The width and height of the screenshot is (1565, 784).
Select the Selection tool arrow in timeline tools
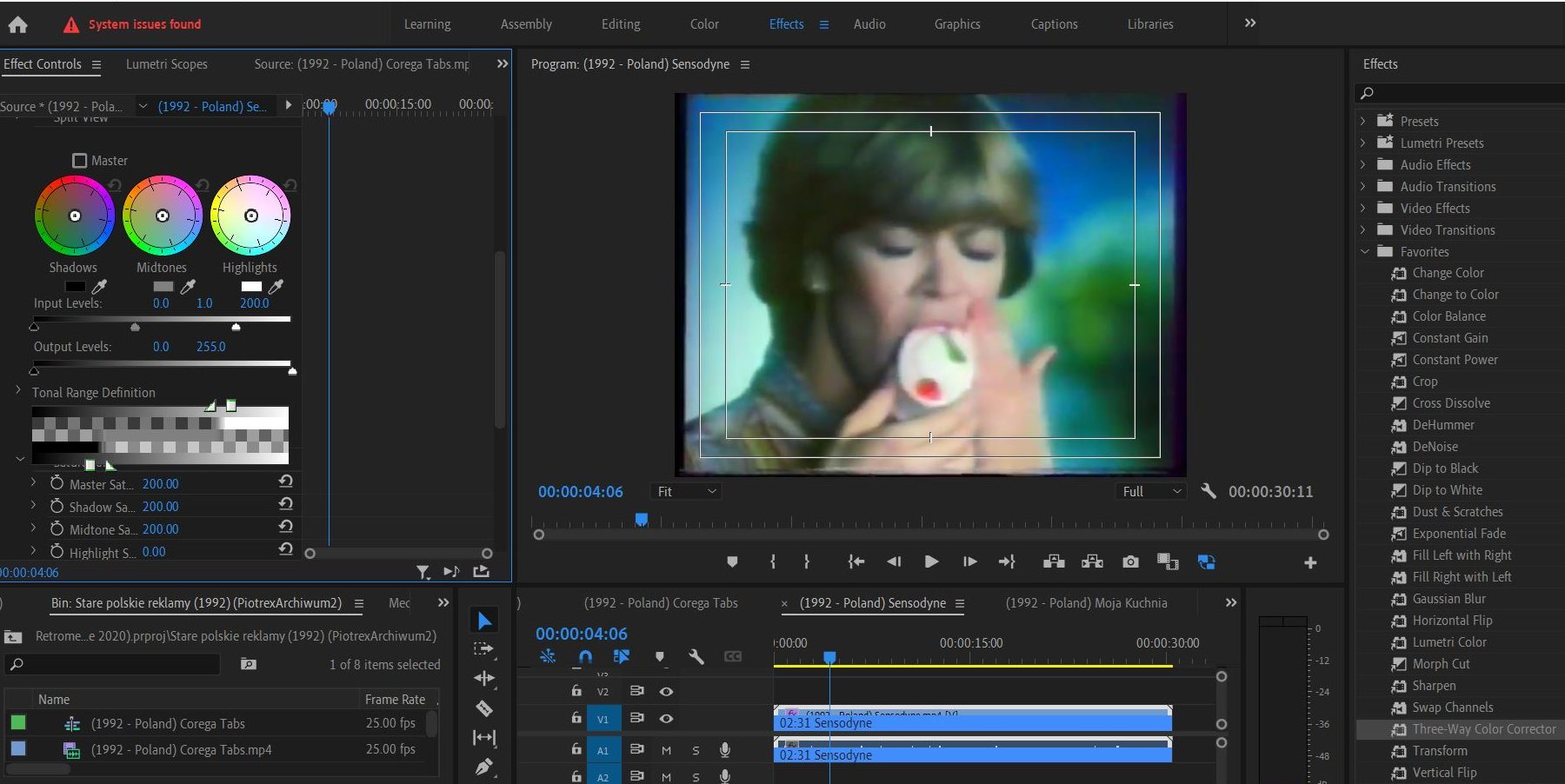coord(484,620)
